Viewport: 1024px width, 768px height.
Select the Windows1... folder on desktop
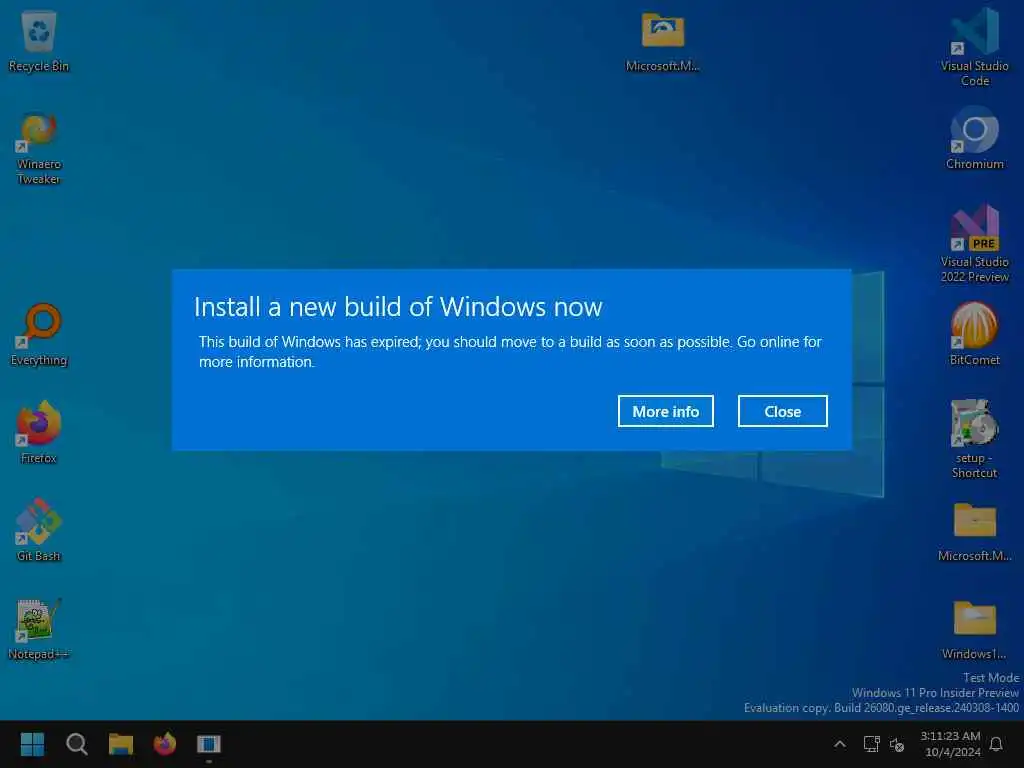point(974,628)
